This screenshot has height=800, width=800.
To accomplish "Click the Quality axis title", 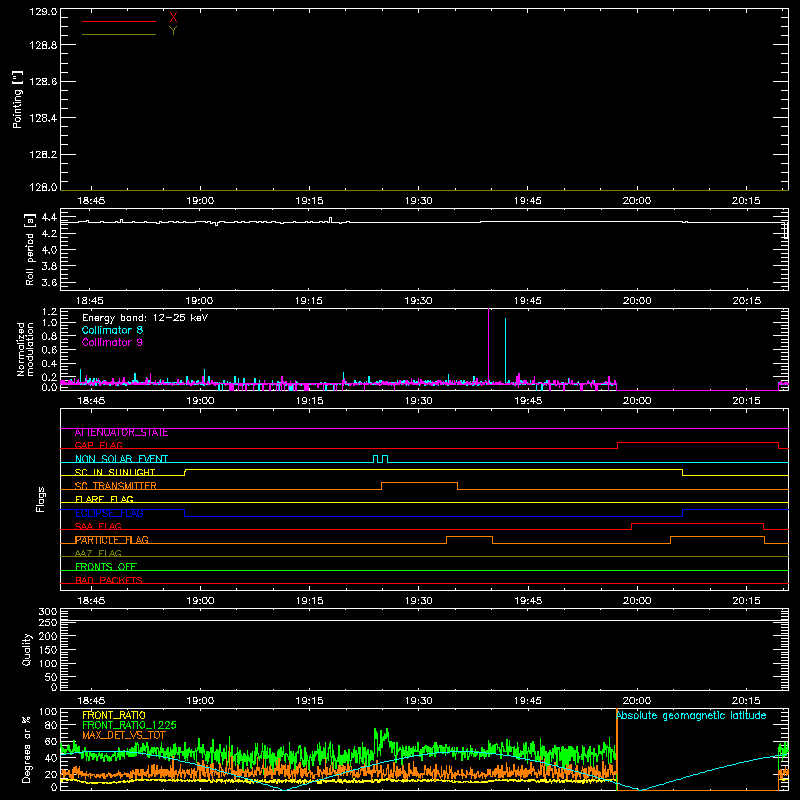I will point(27,649).
